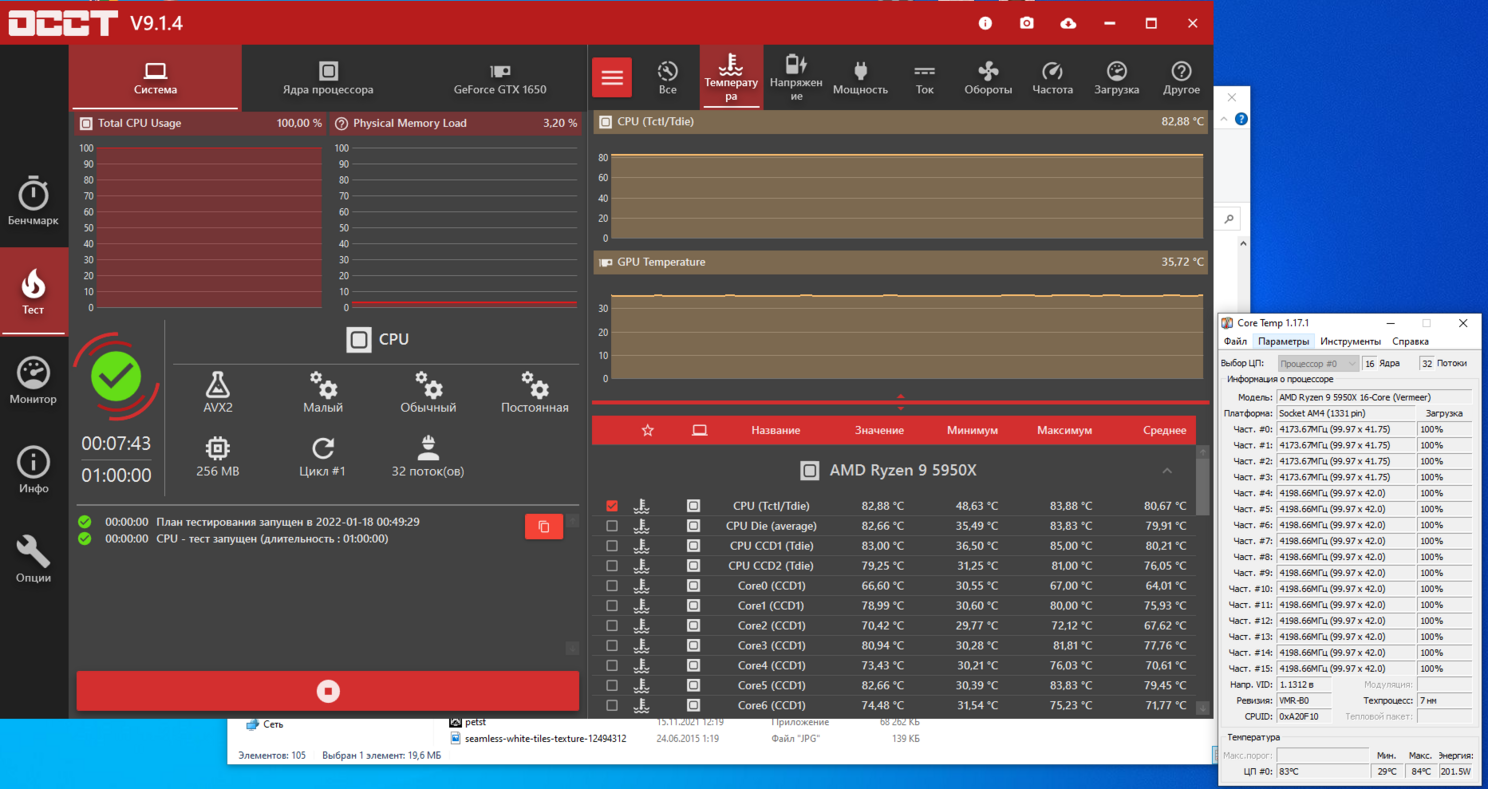This screenshot has width=1488, height=789.
Task: Open the Справка menu in Core Temp
Action: pos(1410,342)
